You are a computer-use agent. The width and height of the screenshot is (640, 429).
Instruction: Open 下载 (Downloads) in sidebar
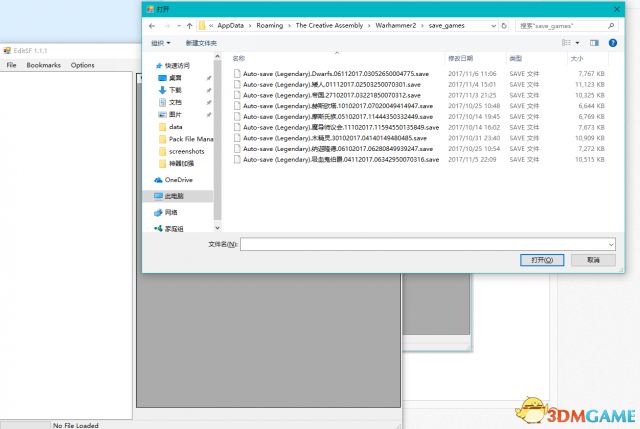175,90
